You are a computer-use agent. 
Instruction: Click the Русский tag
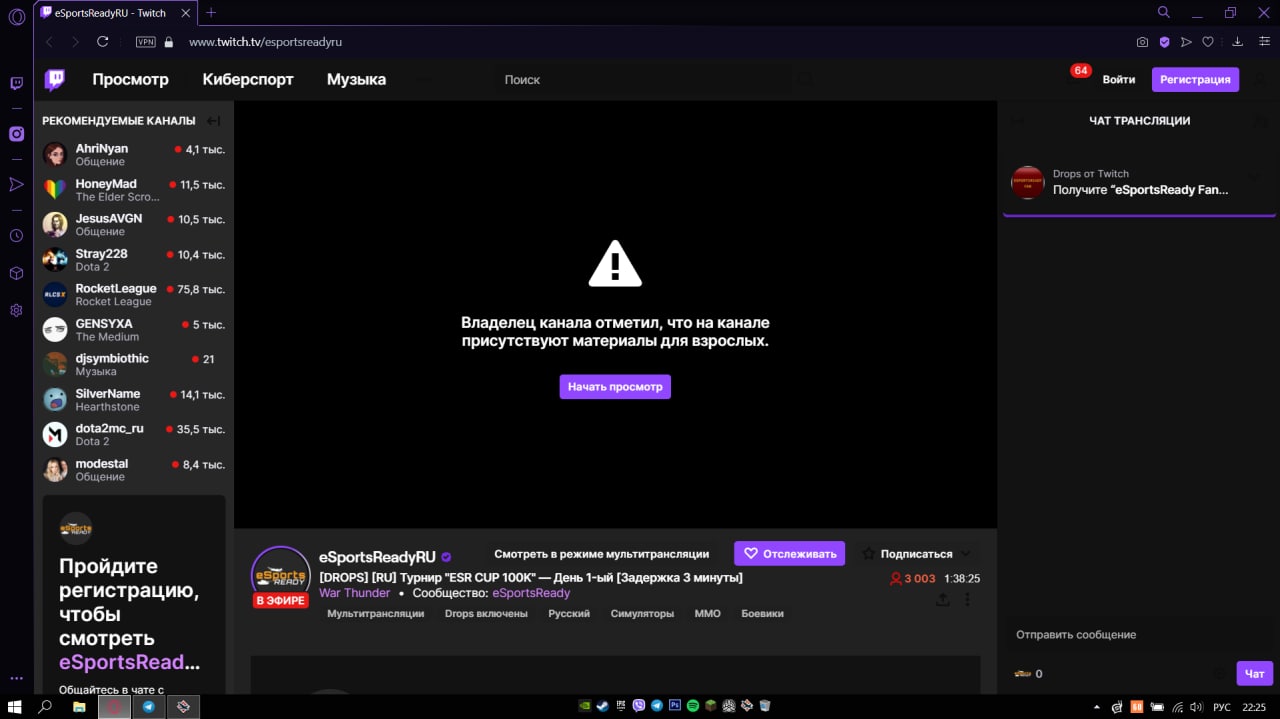[x=569, y=614]
